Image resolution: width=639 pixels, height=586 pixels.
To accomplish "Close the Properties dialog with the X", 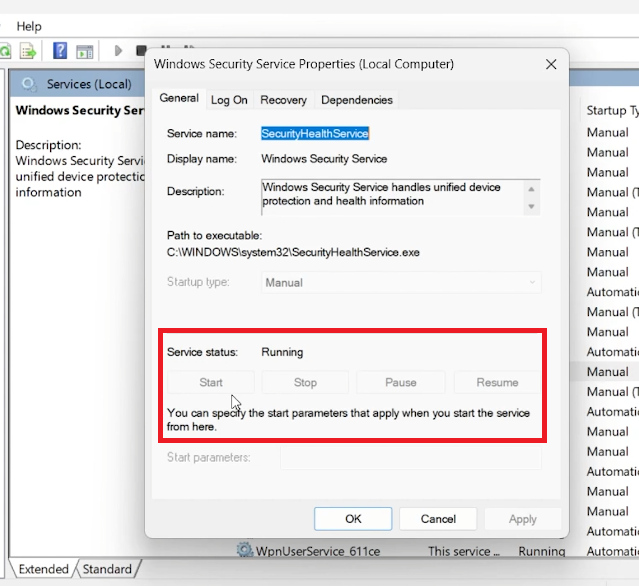I will tap(551, 64).
